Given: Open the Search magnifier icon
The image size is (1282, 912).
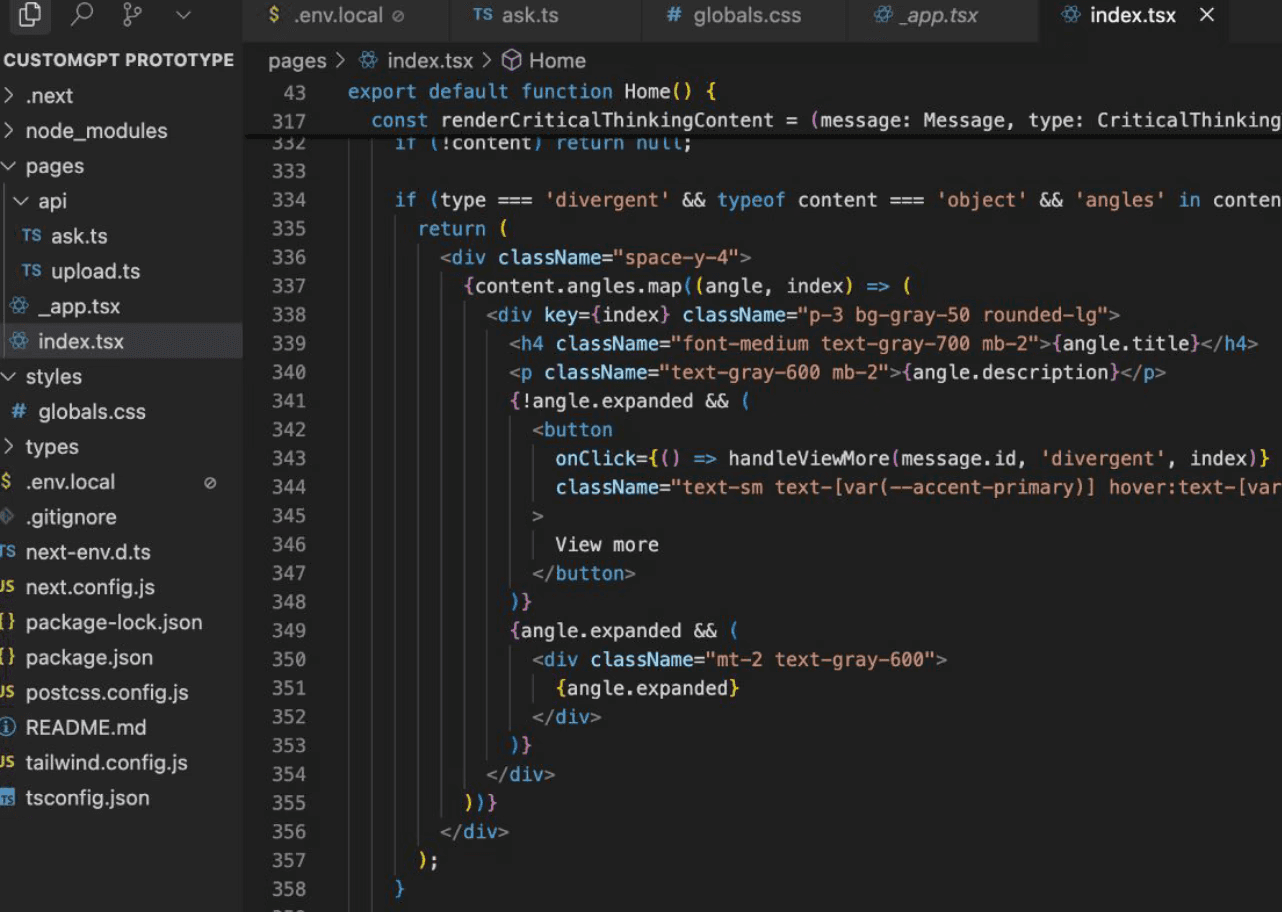Looking at the screenshot, I should tap(81, 15).
